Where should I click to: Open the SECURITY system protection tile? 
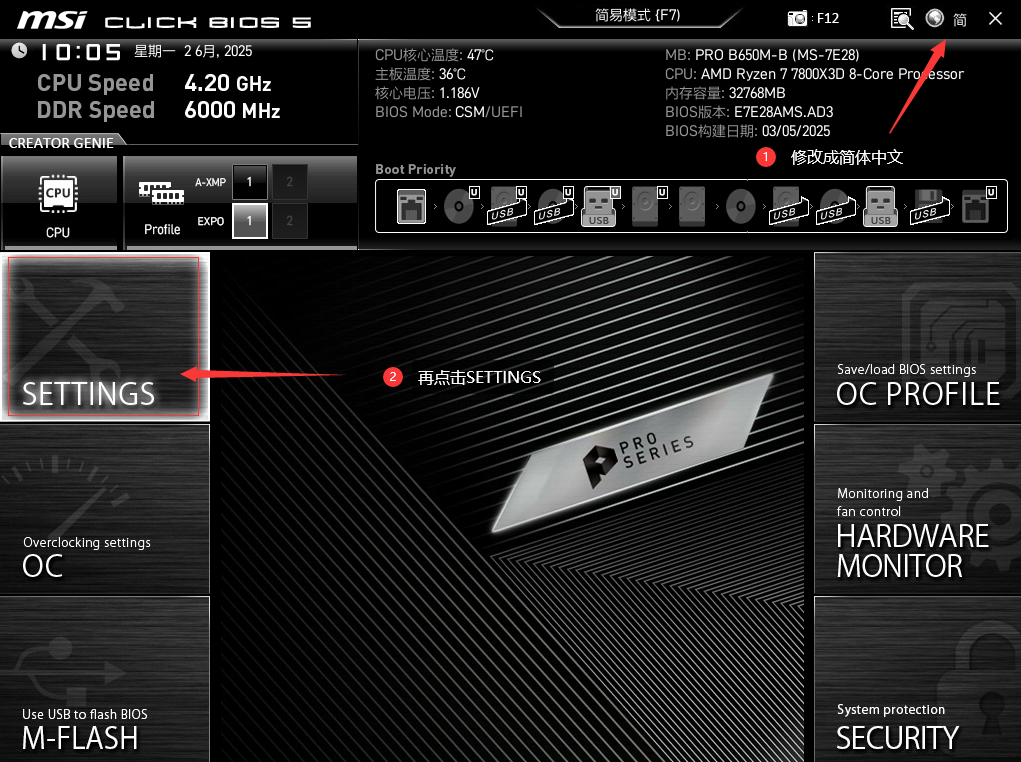[x=917, y=680]
